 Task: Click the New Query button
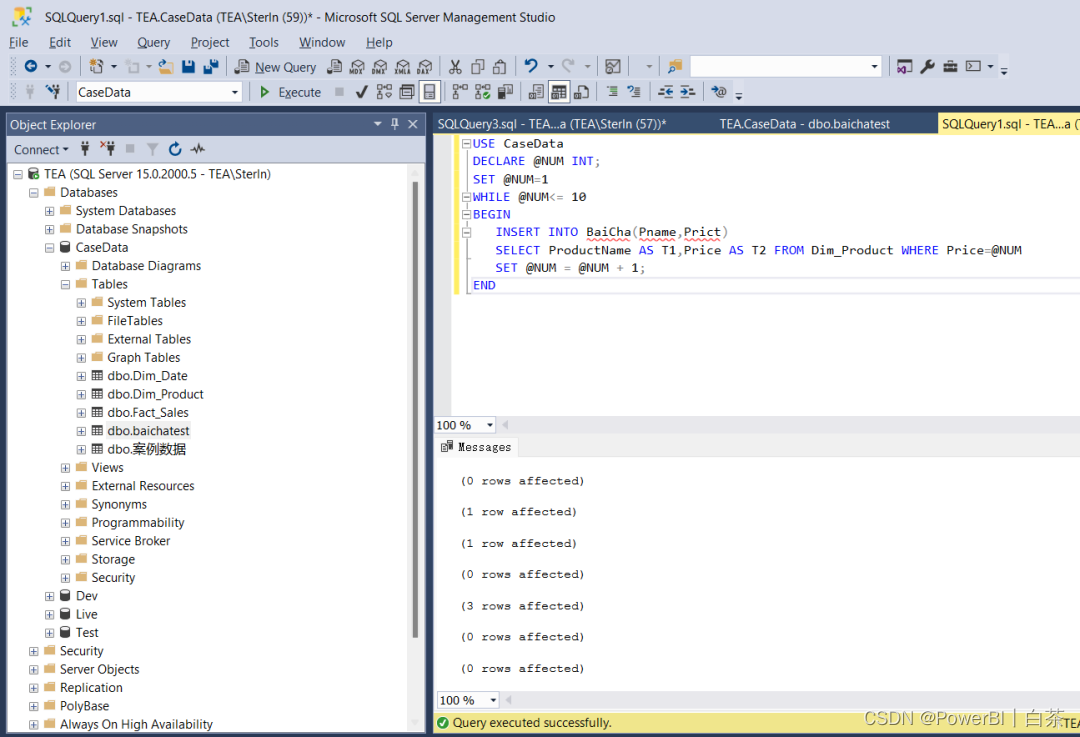click(x=276, y=67)
